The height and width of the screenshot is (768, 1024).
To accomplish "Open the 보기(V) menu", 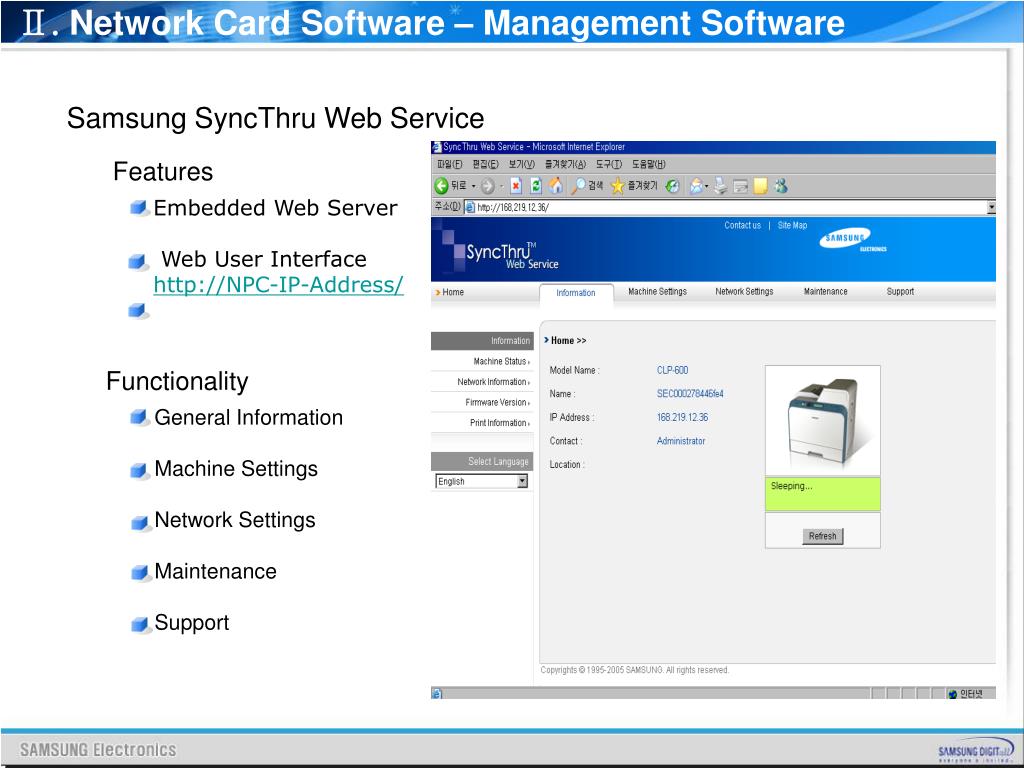I will [x=521, y=164].
